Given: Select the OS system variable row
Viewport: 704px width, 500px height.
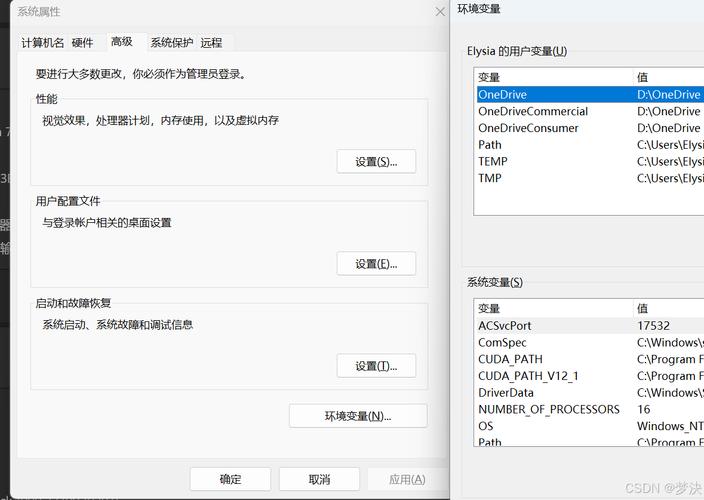Looking at the screenshot, I should [x=590, y=426].
